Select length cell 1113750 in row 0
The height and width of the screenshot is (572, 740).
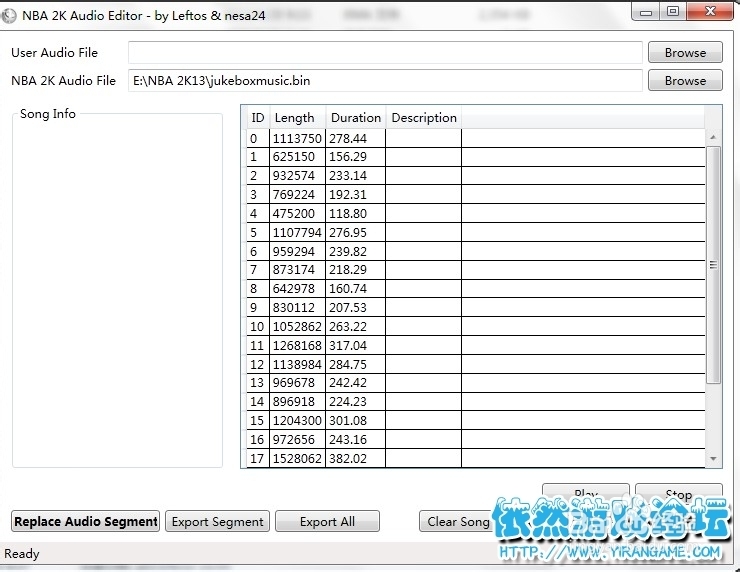tap(297, 138)
